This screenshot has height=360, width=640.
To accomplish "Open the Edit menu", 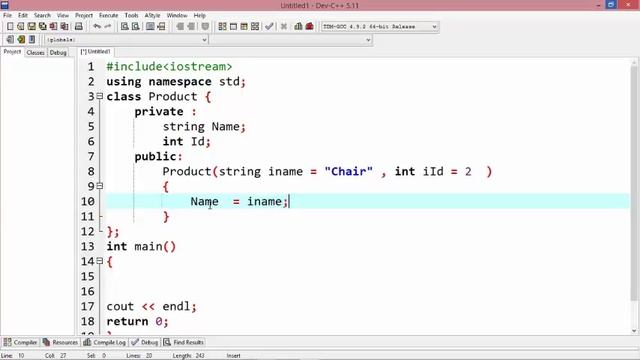I will (23, 16).
